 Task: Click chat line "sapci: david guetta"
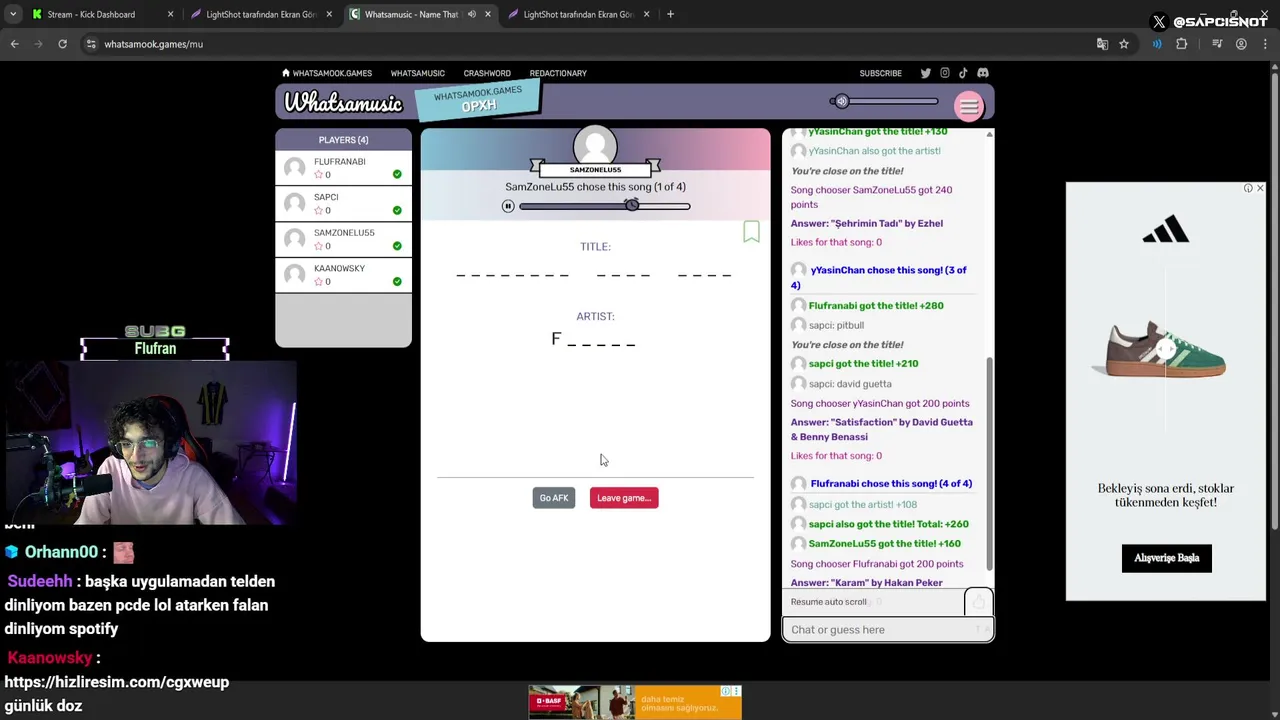850,384
